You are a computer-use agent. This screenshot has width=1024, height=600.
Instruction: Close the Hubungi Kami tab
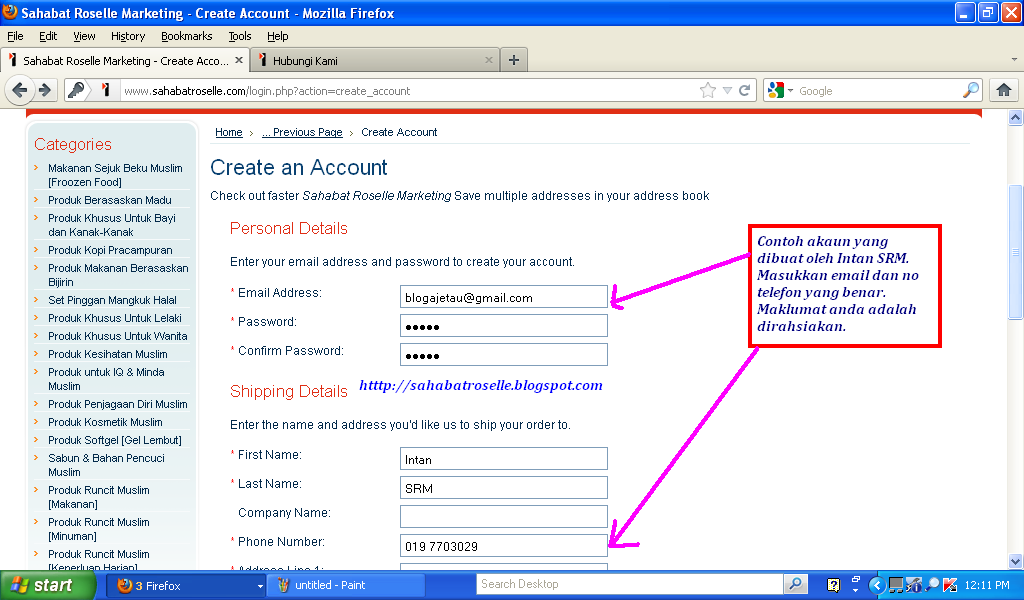coord(488,60)
